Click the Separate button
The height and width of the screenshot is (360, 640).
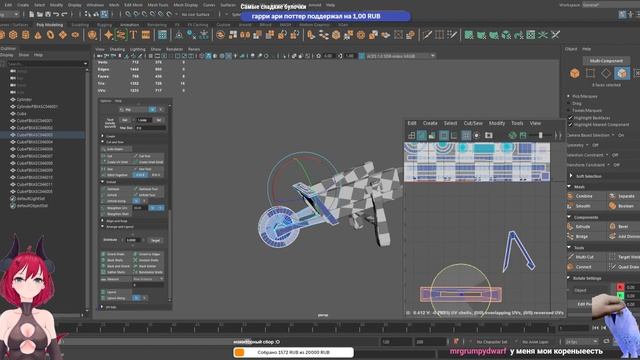pos(624,196)
